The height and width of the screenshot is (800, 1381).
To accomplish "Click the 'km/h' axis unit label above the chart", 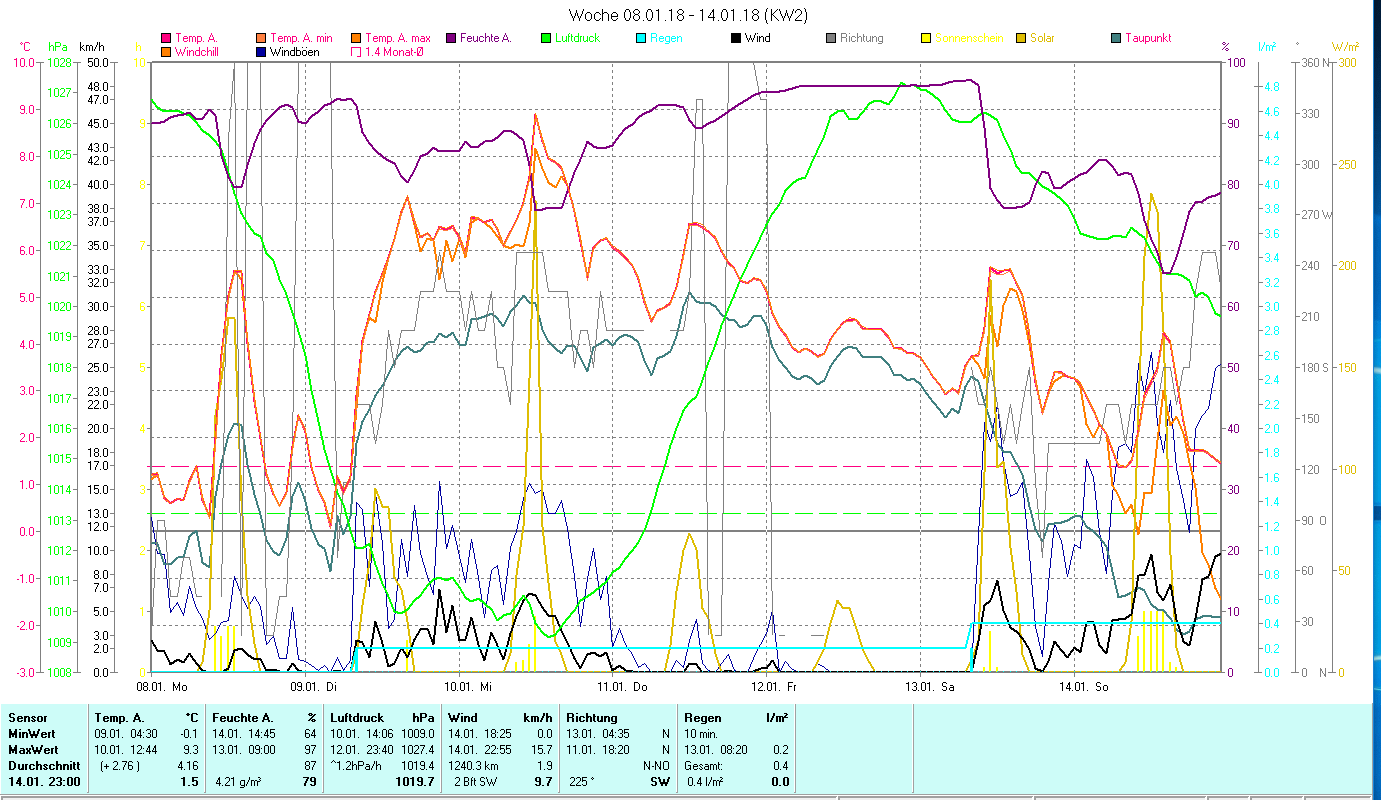I will tap(91, 46).
